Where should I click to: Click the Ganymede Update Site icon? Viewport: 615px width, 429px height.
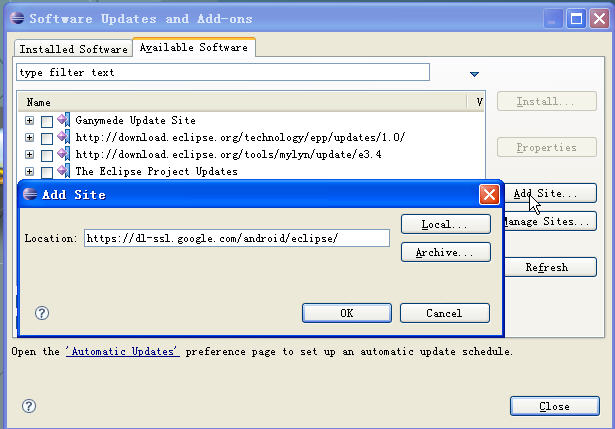(64, 119)
